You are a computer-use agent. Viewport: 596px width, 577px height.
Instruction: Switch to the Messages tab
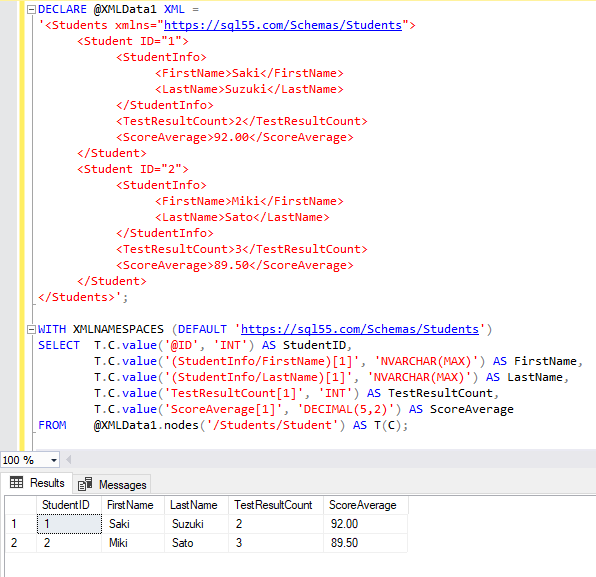click(x=112, y=484)
